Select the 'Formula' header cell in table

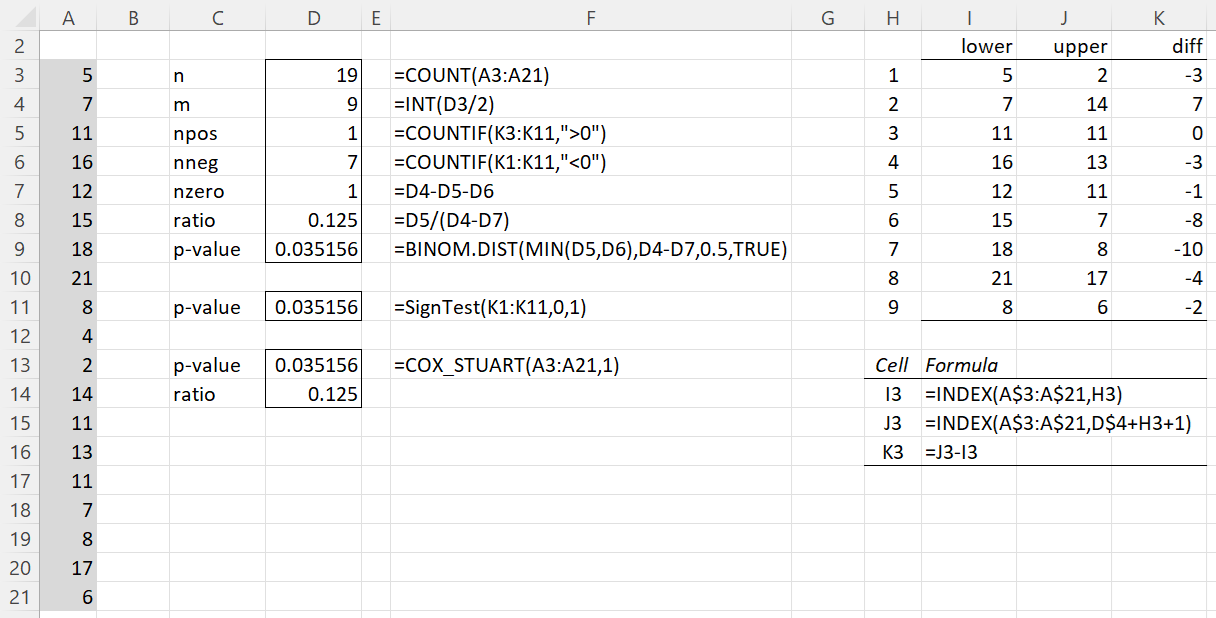click(x=969, y=365)
